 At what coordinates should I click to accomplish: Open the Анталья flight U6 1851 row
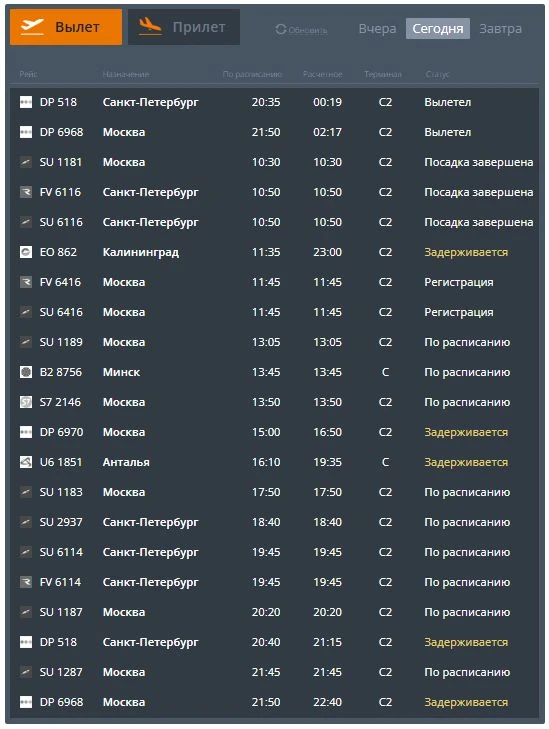coord(274,462)
